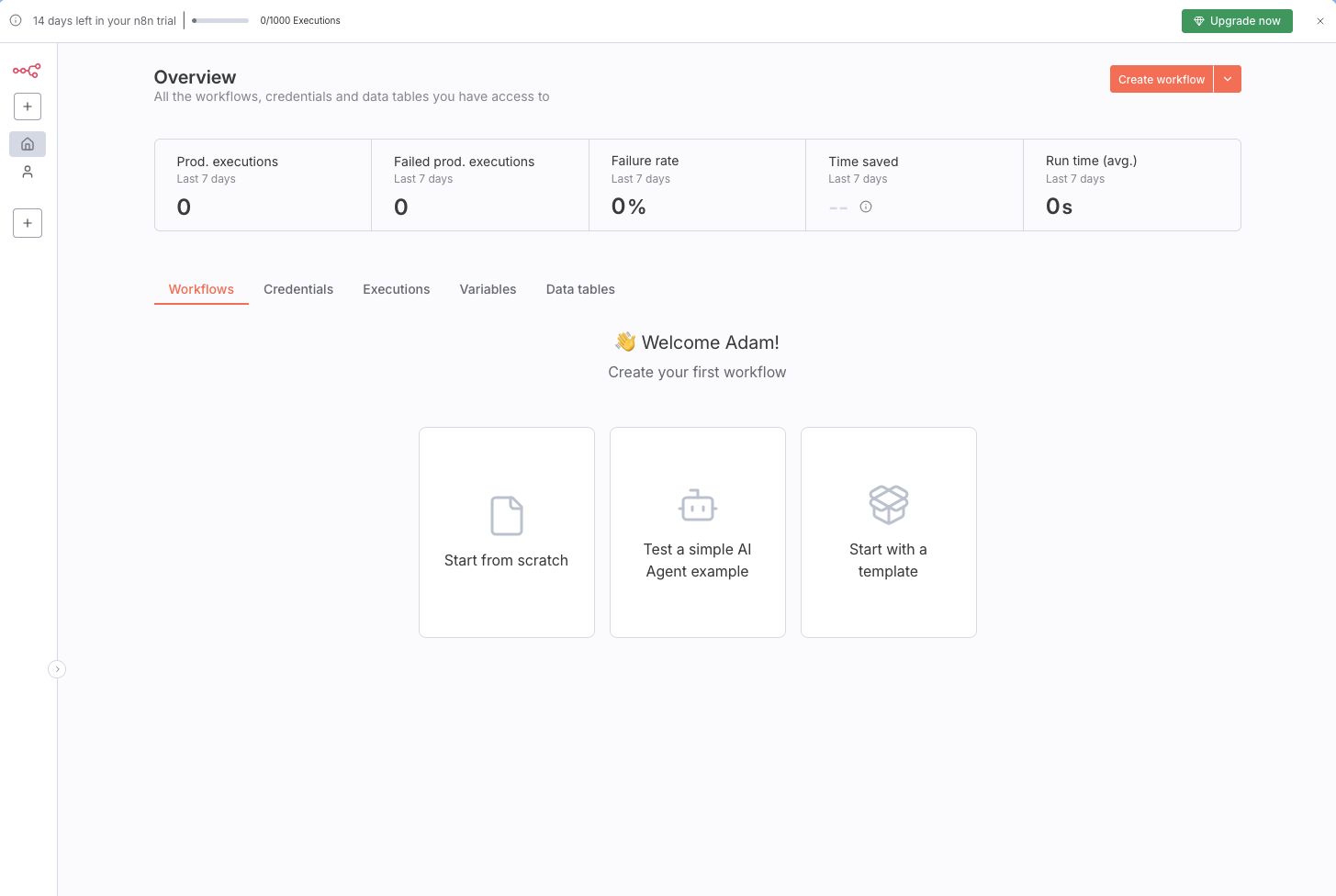This screenshot has width=1336, height=896.
Task: Click the executions usage progress bar
Action: 220,20
